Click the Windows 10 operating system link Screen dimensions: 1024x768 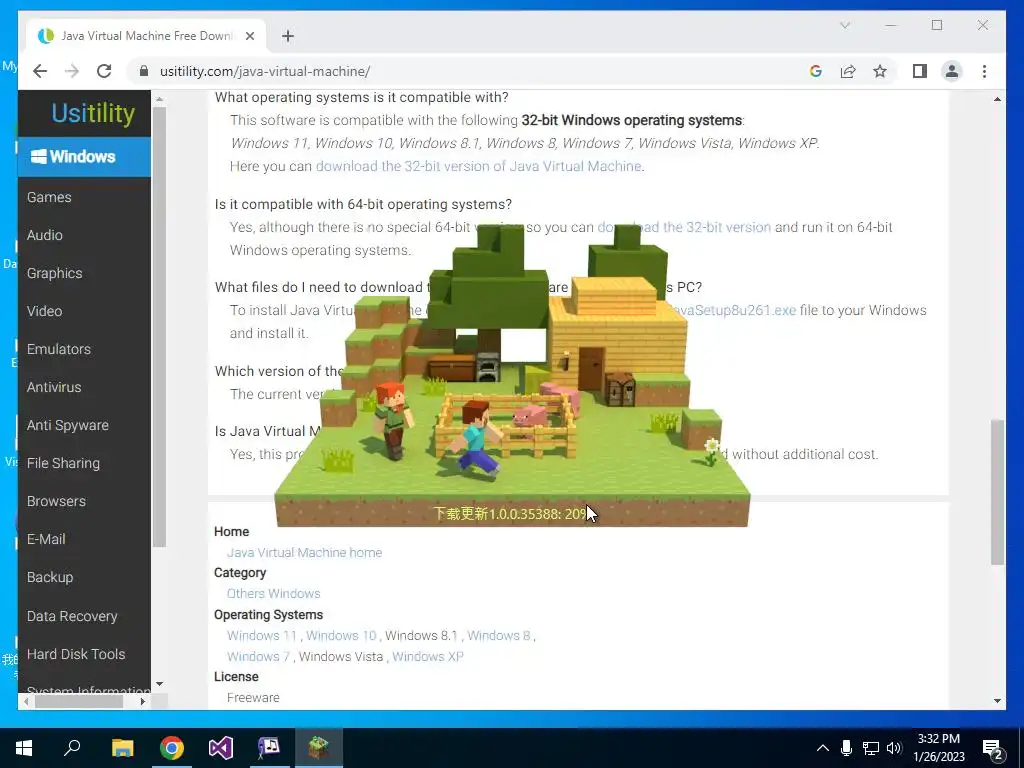pyautogui.click(x=341, y=635)
